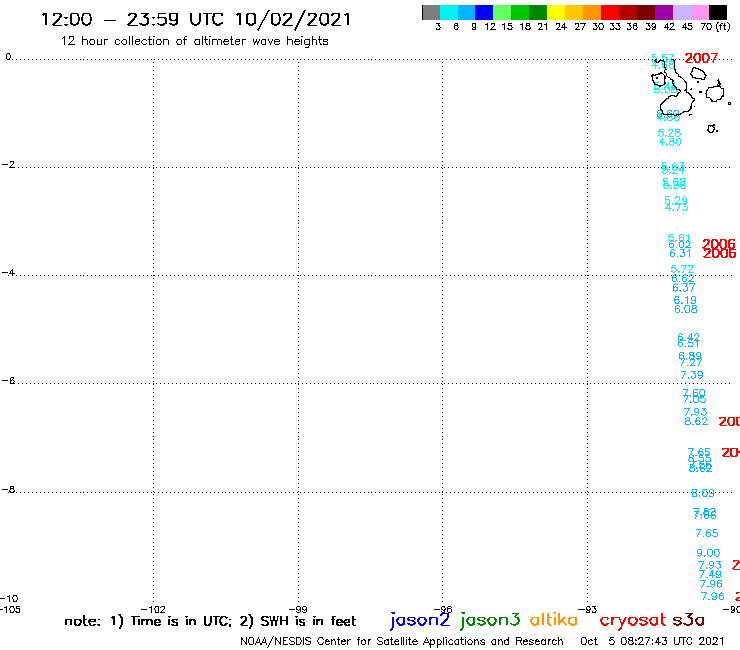Select the red "cryosat" satellite label
The width and height of the screenshot is (740, 650).
pos(633,620)
